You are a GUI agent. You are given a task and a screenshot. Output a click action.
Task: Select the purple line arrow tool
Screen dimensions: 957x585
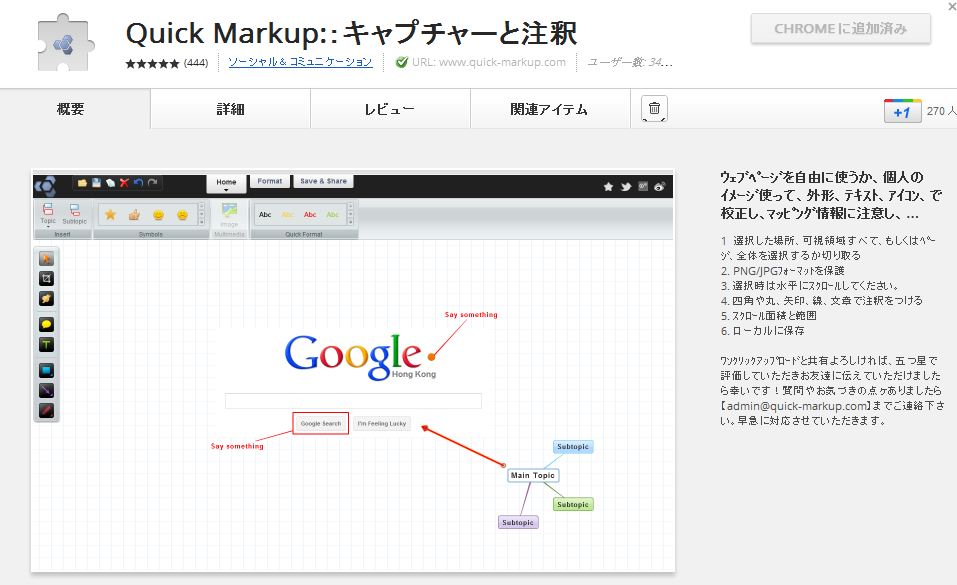(x=46, y=390)
